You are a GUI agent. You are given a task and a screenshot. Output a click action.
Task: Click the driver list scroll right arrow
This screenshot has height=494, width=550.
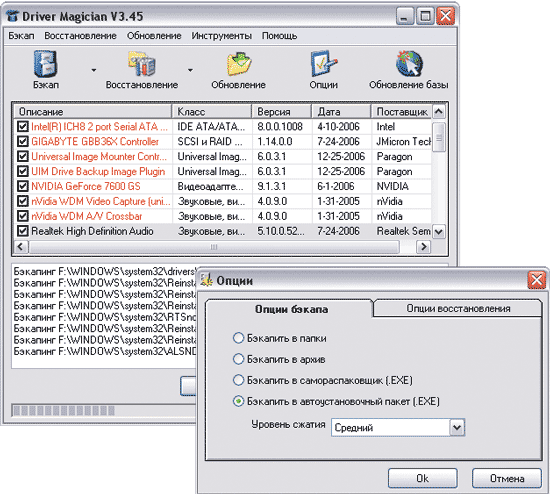[x=423, y=247]
